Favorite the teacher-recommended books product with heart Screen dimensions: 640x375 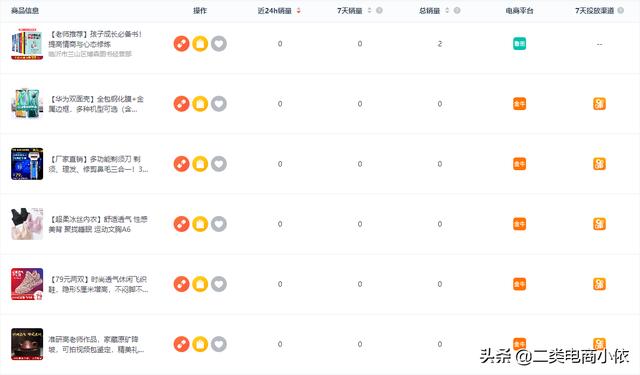pyautogui.click(x=219, y=44)
